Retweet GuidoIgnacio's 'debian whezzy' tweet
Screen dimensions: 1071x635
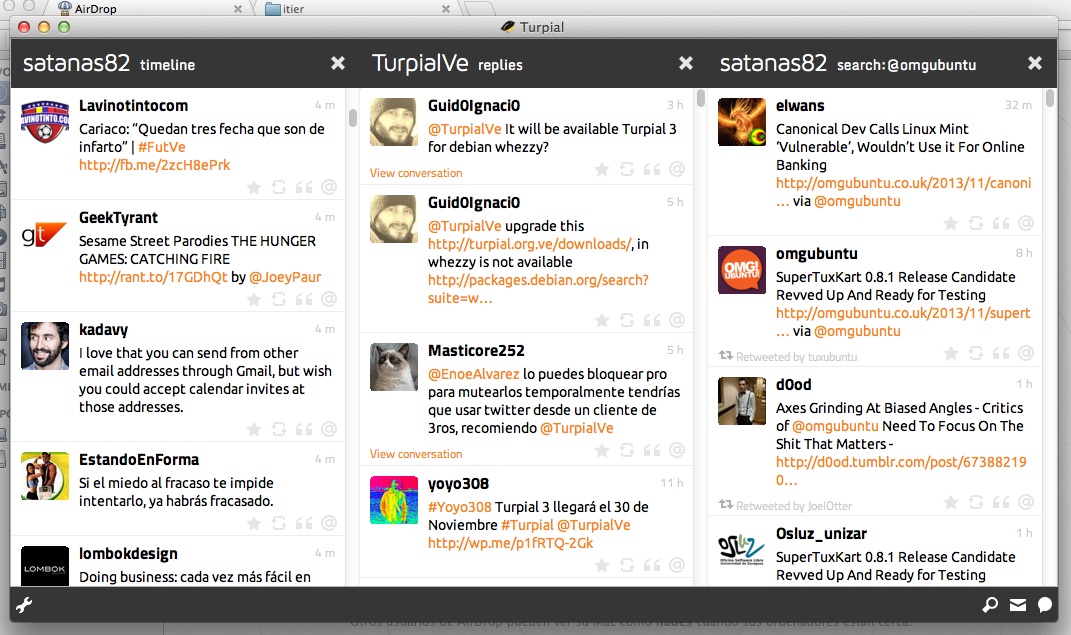point(627,169)
